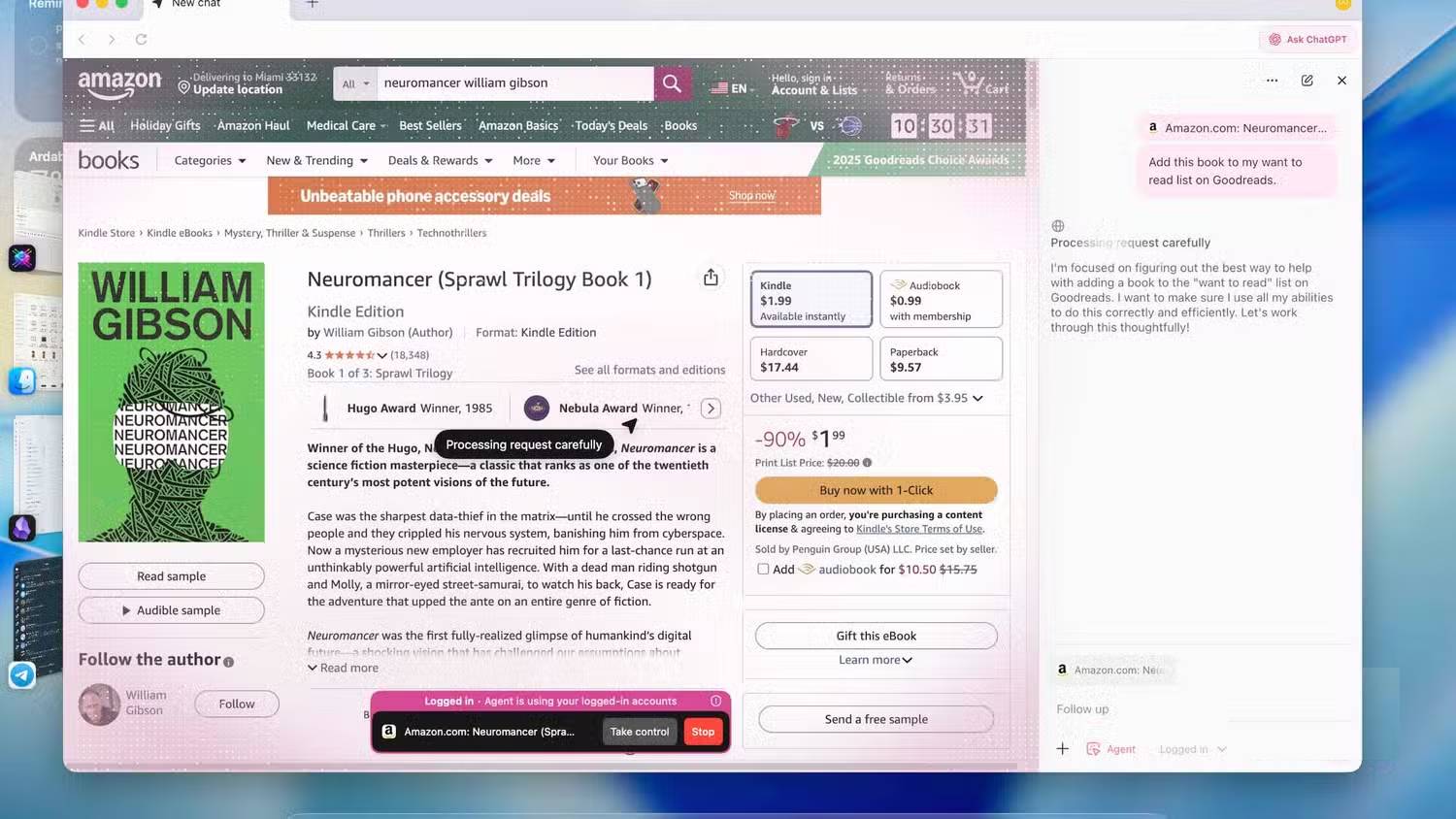Screen dimensions: 1456x819
Task: Expand the Deals & Rewards dropdown
Action: pyautogui.click(x=441, y=160)
